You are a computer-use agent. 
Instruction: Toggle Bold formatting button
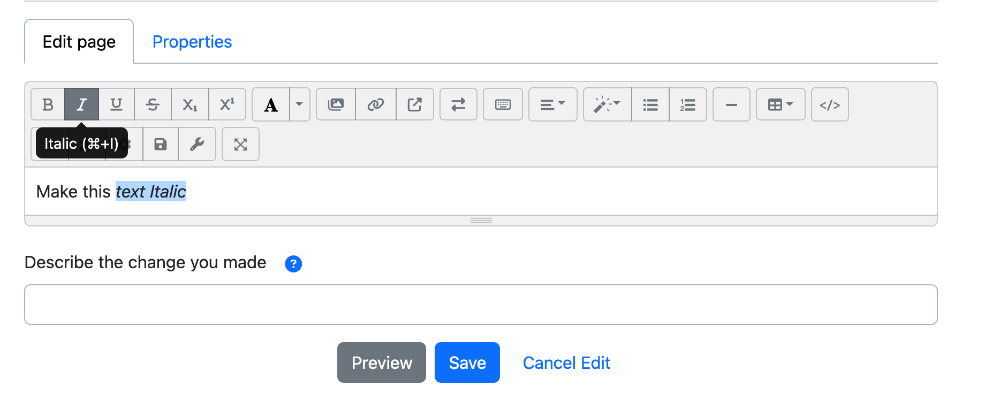click(x=48, y=105)
